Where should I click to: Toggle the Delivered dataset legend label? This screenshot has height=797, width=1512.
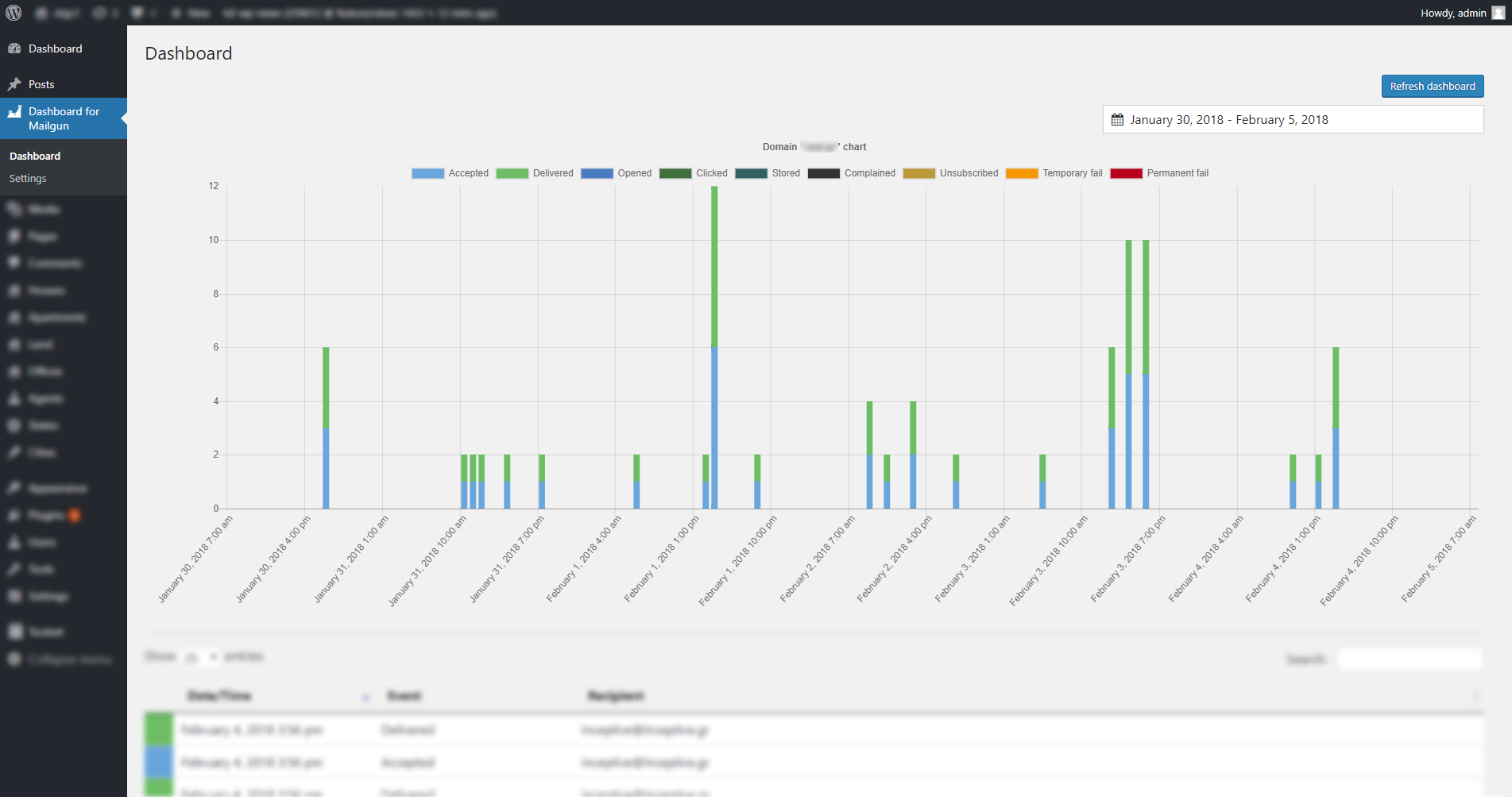tap(553, 173)
